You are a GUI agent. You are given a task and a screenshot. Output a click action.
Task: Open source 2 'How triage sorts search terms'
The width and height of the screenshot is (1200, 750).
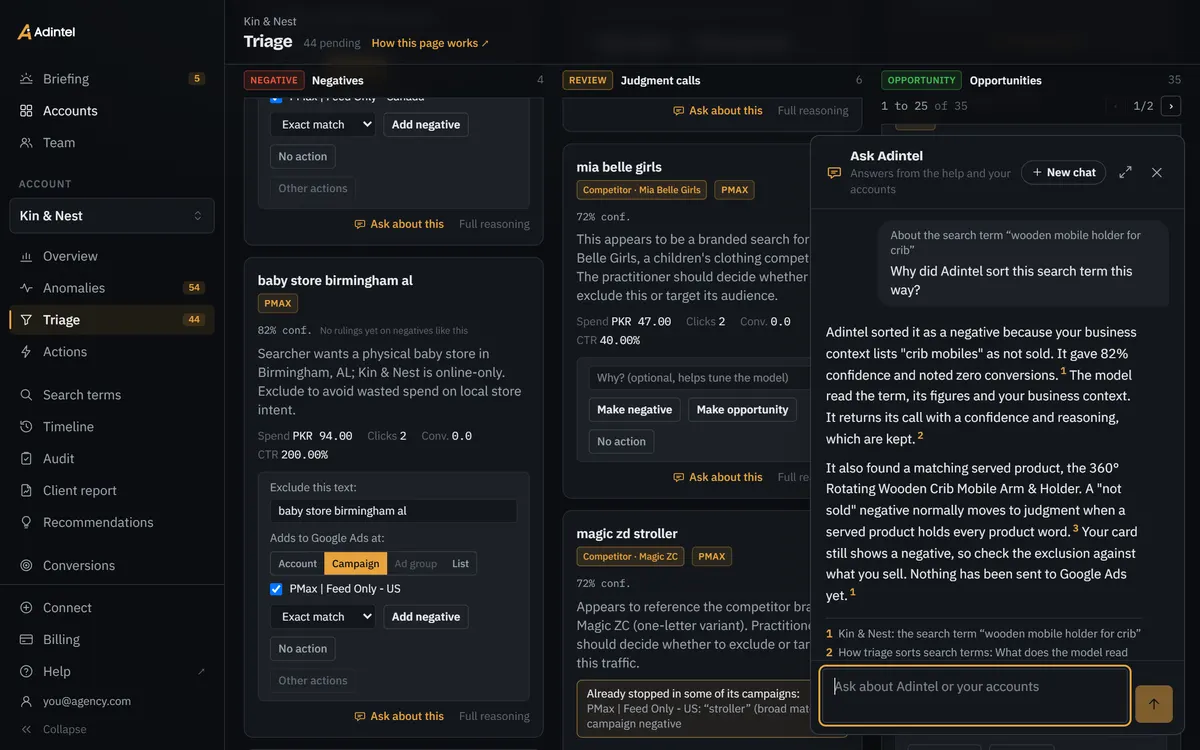pyautogui.click(x=977, y=653)
